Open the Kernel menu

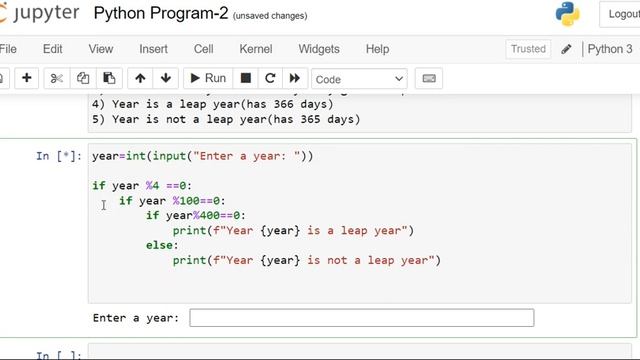[256, 49]
